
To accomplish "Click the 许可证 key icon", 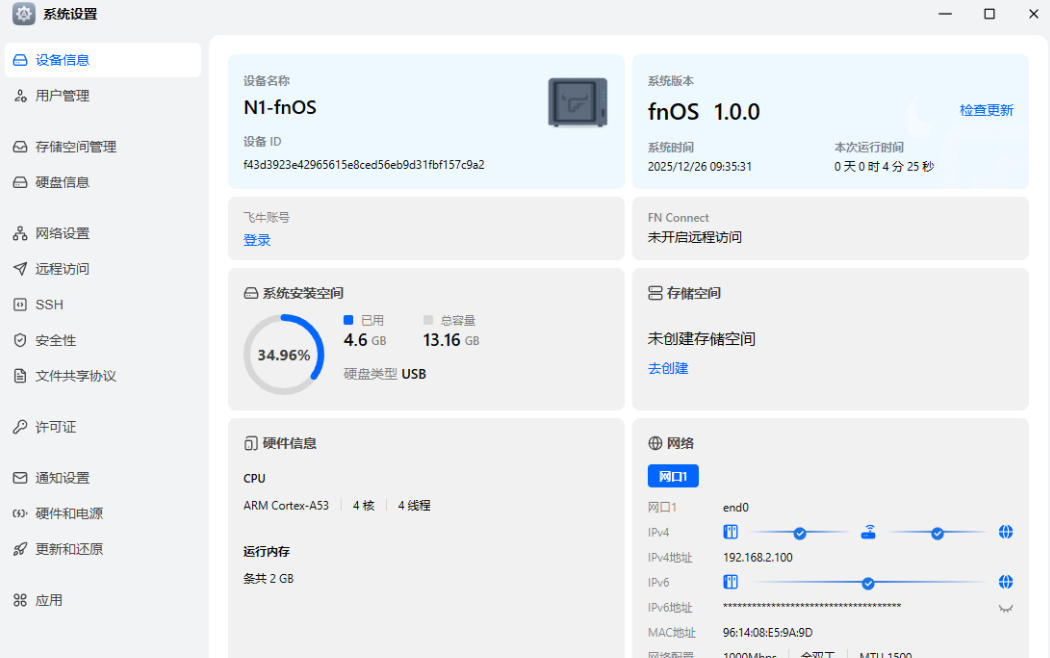I will pos(20,428).
